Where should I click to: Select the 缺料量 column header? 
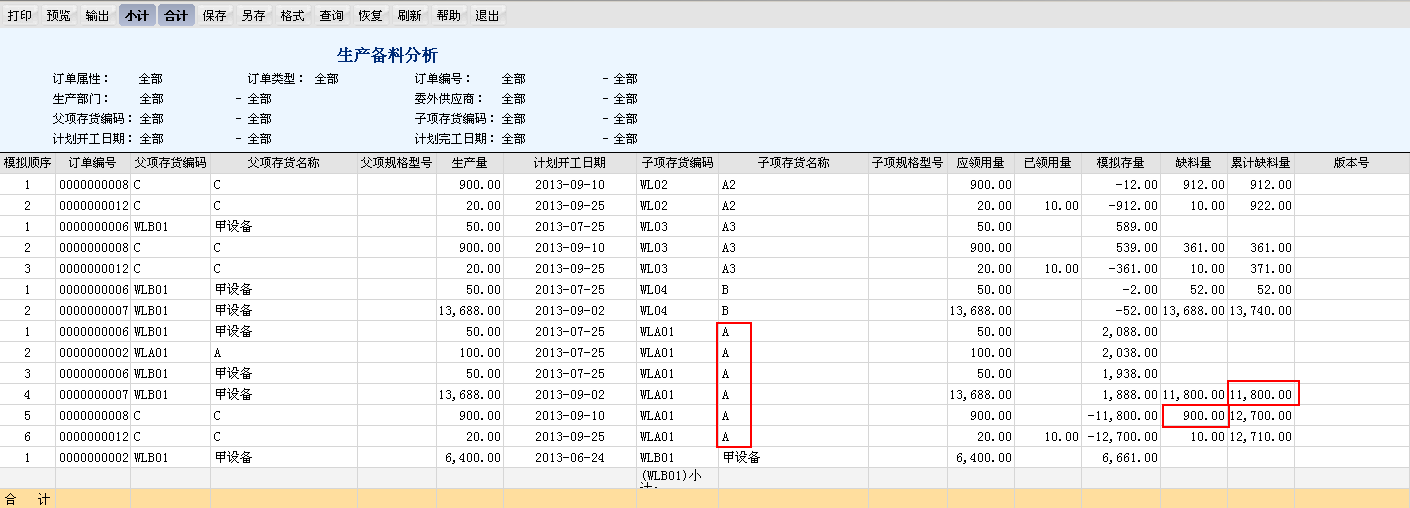(x=1193, y=163)
